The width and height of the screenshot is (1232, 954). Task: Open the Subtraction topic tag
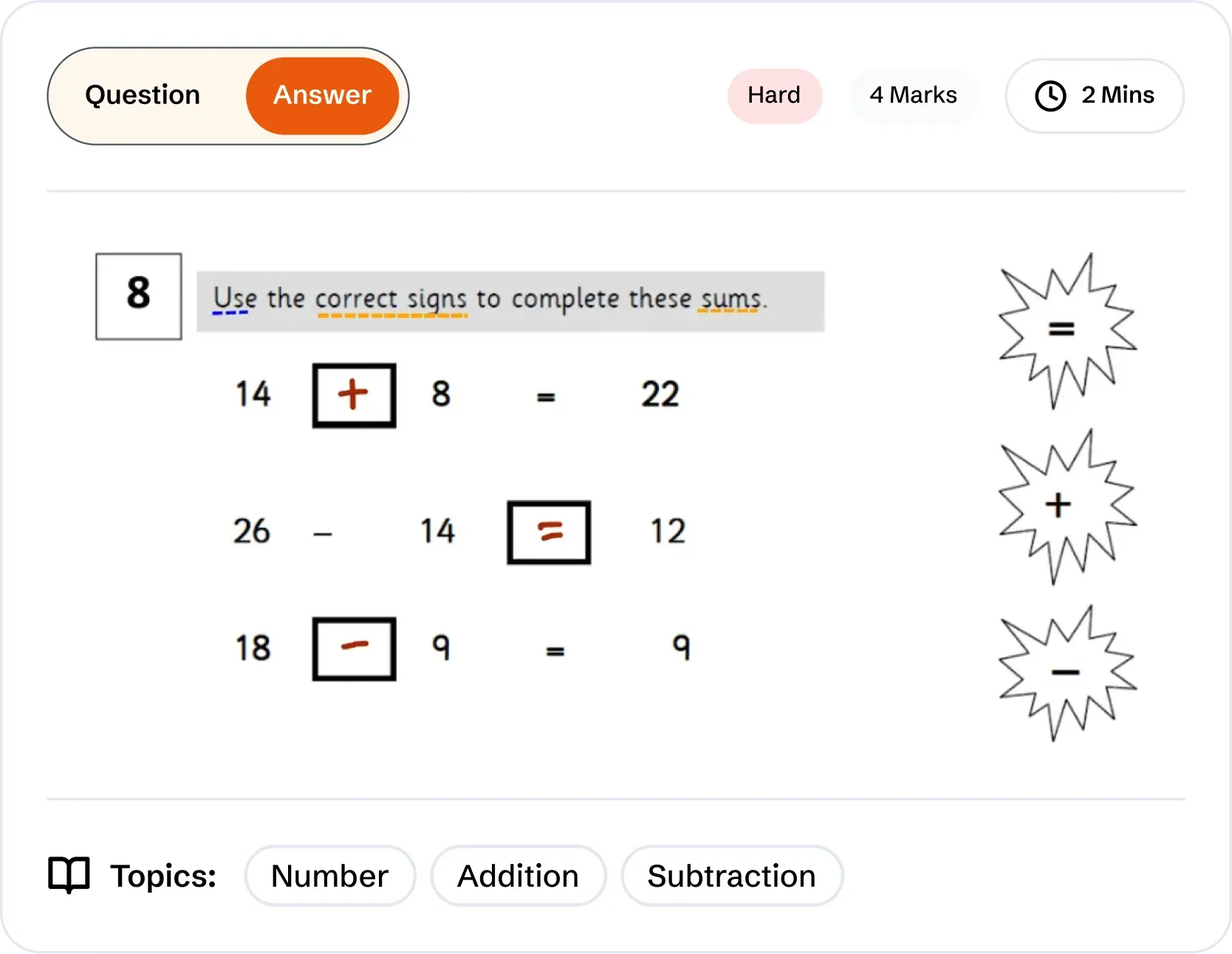point(731,876)
